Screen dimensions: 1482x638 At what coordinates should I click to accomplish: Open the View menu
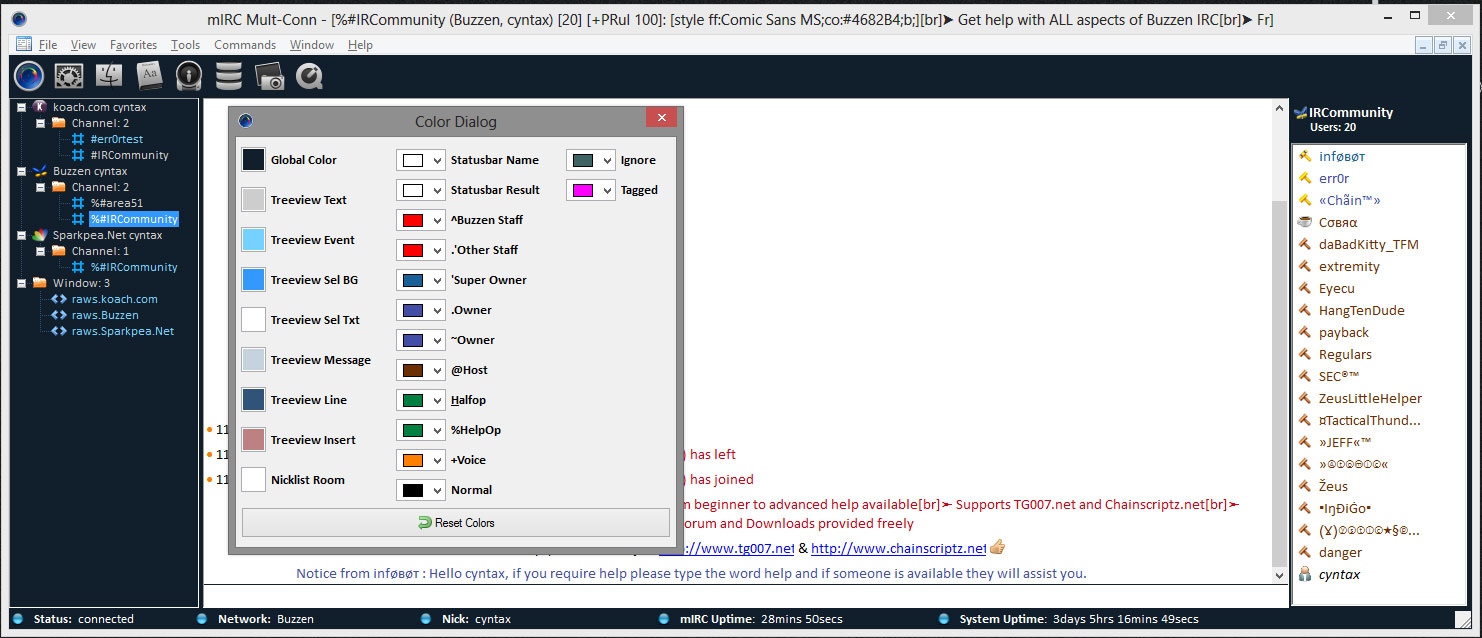point(83,45)
